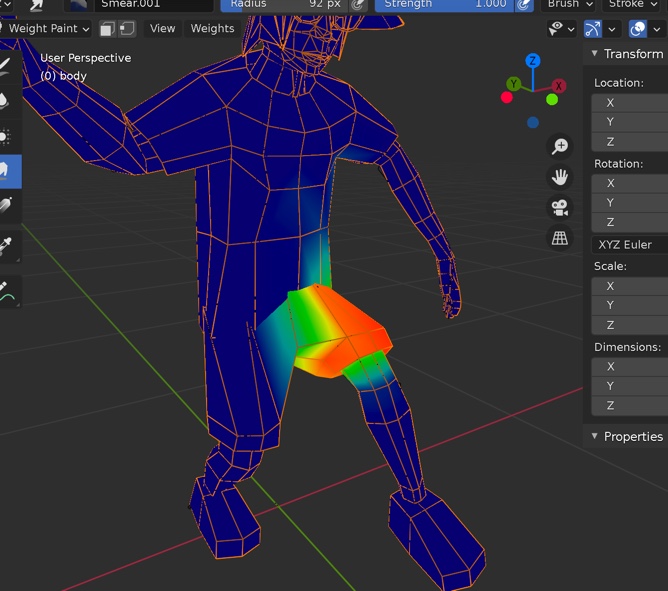Toggle Radius pressure sensitivity button
Screen dimensions: 668x591
coord(358,4)
